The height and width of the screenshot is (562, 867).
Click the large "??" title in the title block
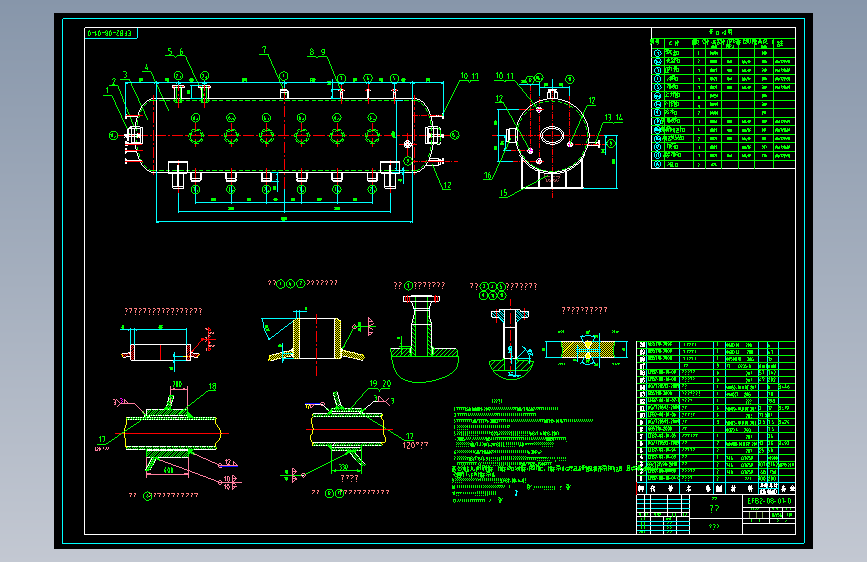[714, 508]
